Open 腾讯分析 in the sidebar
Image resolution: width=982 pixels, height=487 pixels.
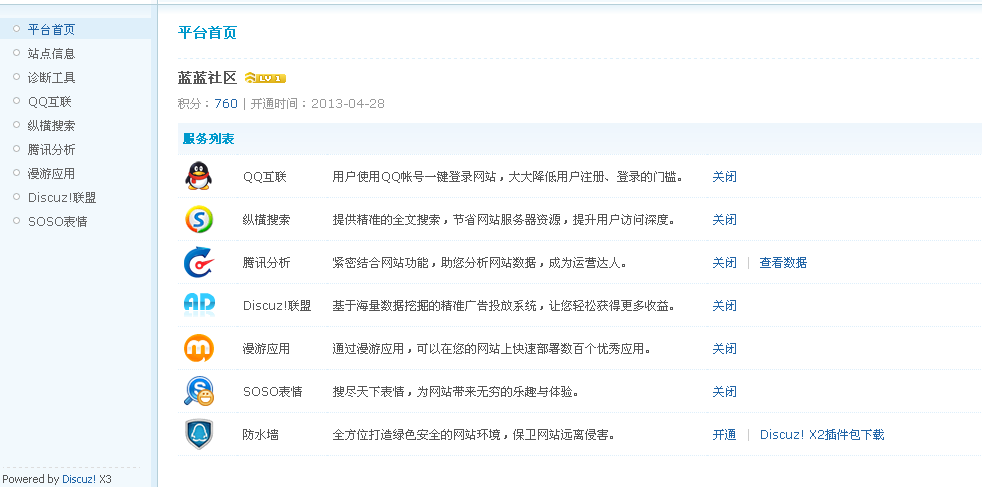click(51, 150)
